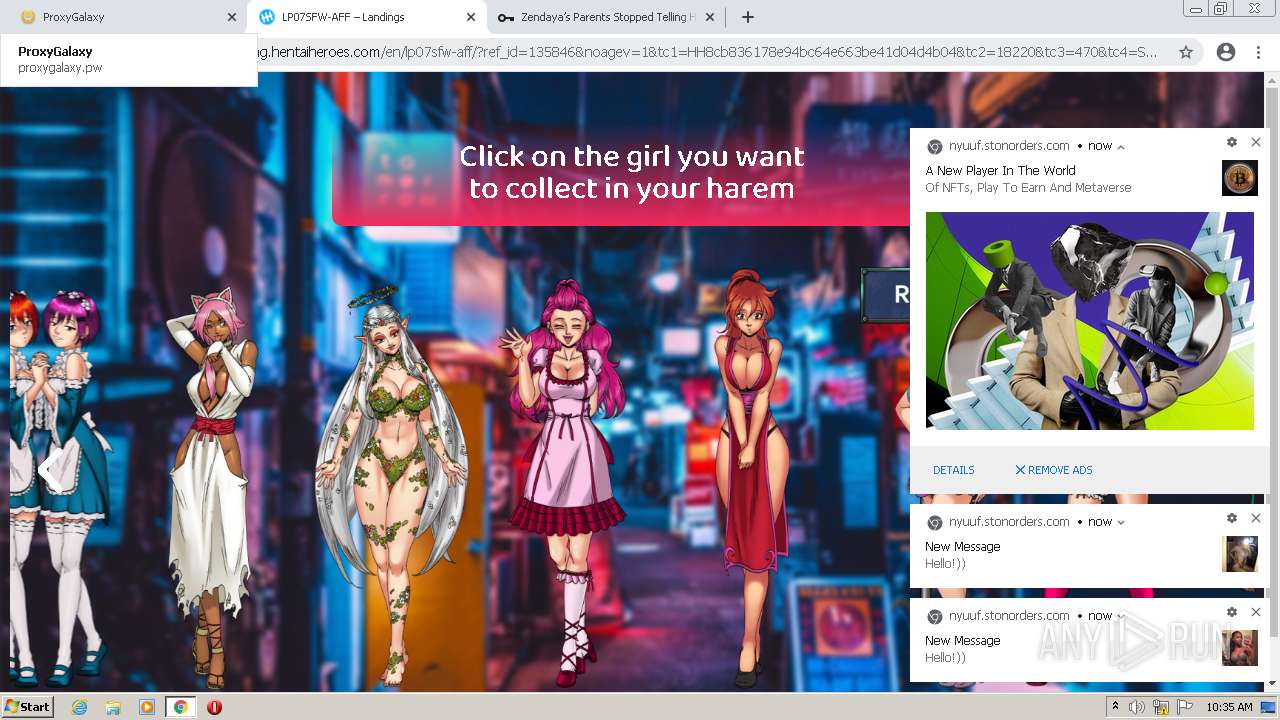
Task: Select the silver-haired elf character
Action: [x=391, y=487]
